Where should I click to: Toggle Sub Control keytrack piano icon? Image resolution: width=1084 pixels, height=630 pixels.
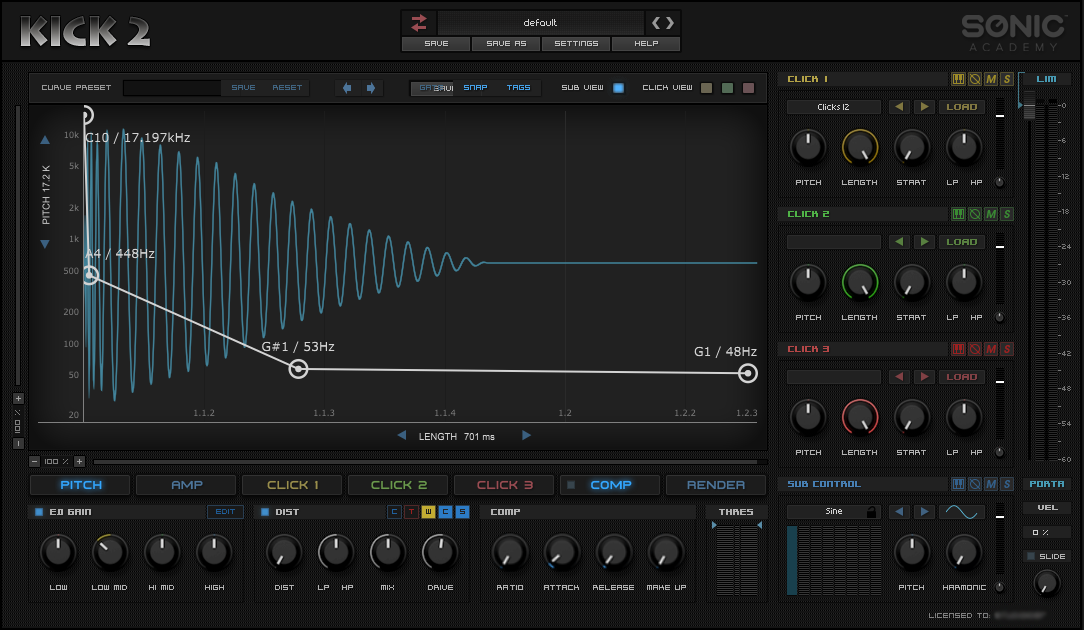[958, 484]
